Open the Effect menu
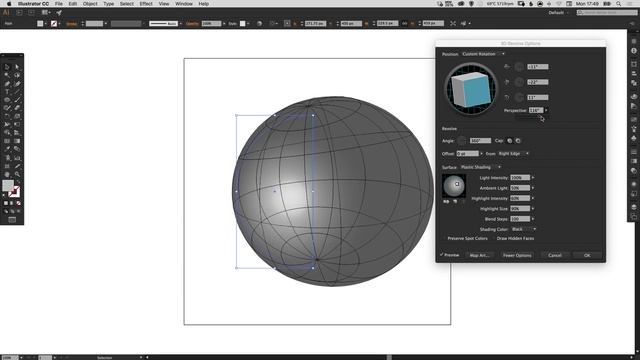 146,4
